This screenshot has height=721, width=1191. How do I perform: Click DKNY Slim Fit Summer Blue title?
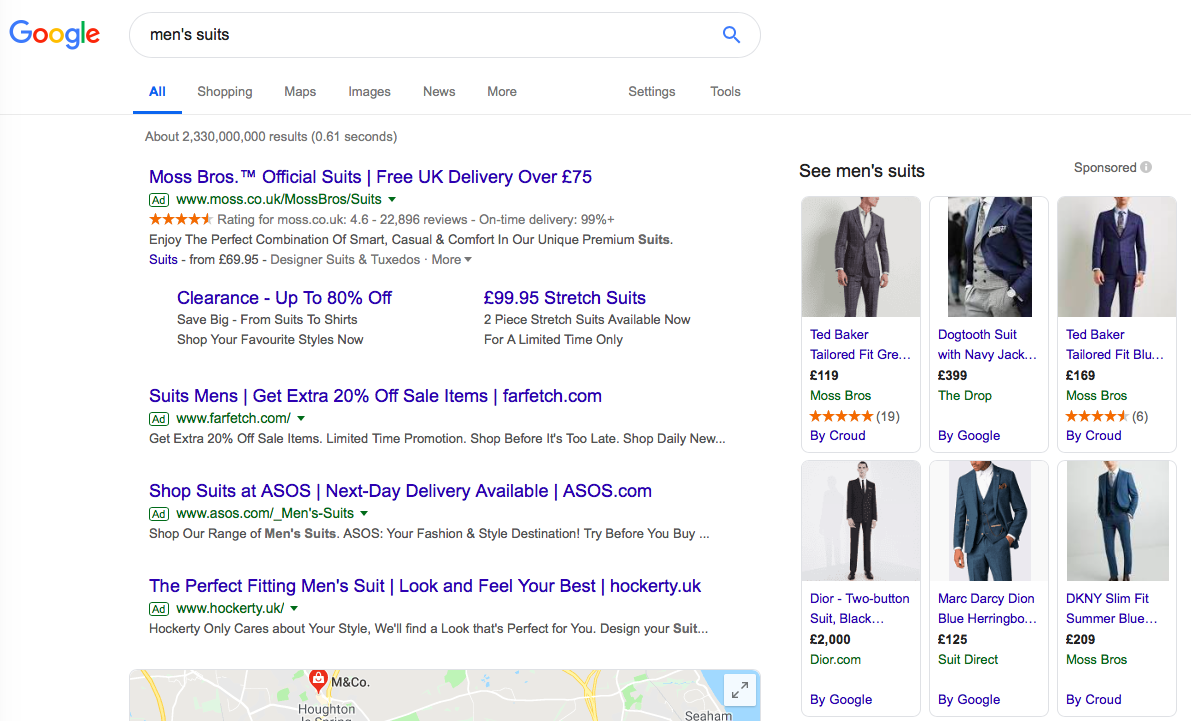point(1111,609)
